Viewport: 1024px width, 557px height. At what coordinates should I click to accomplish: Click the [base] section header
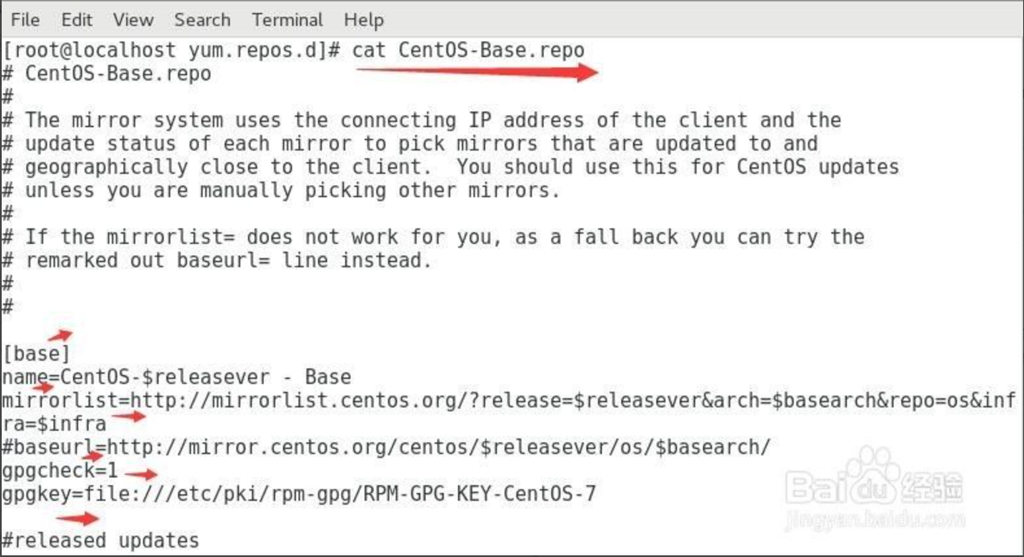tap(37, 354)
